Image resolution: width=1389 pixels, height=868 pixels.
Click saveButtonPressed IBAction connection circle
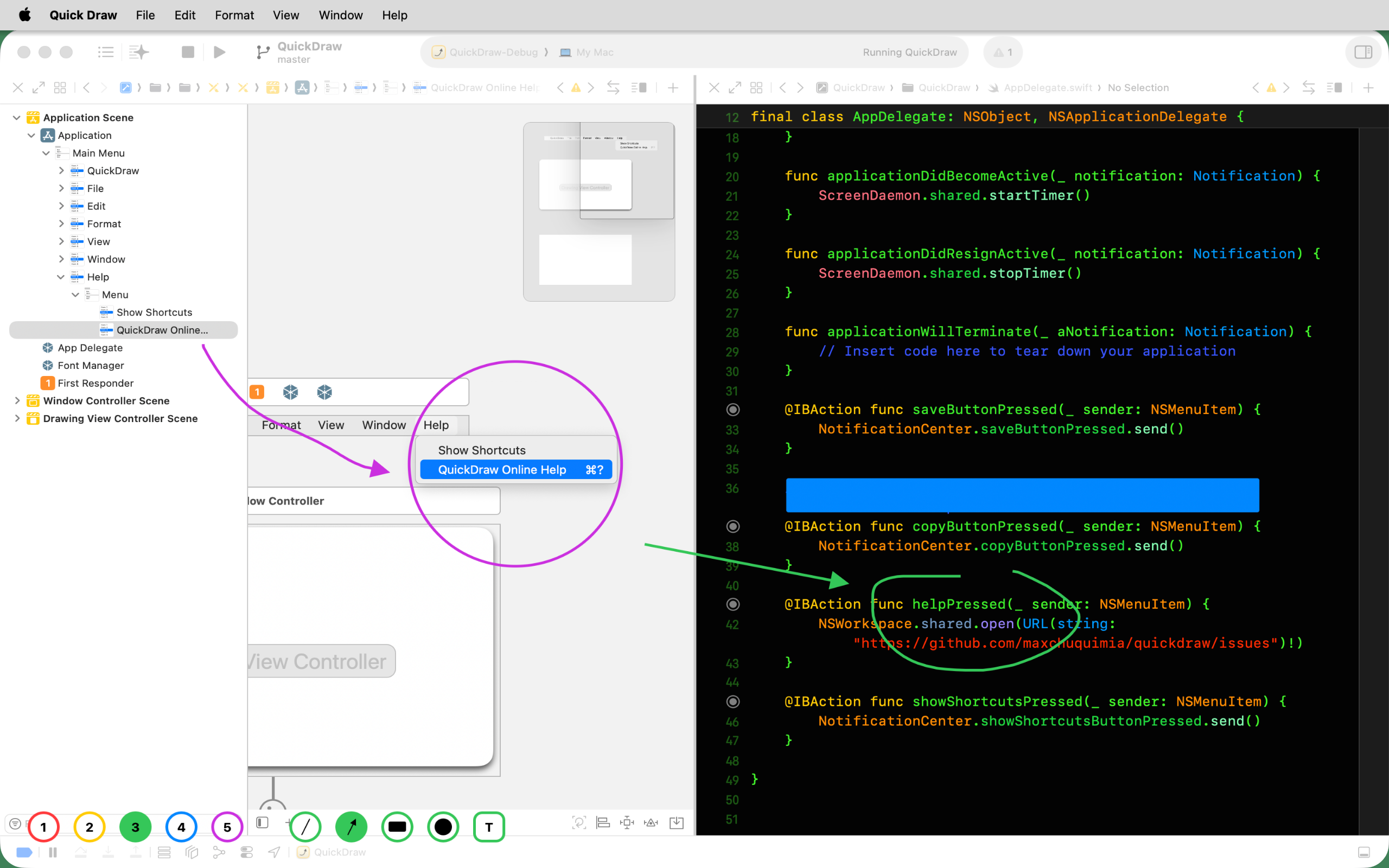(x=733, y=409)
